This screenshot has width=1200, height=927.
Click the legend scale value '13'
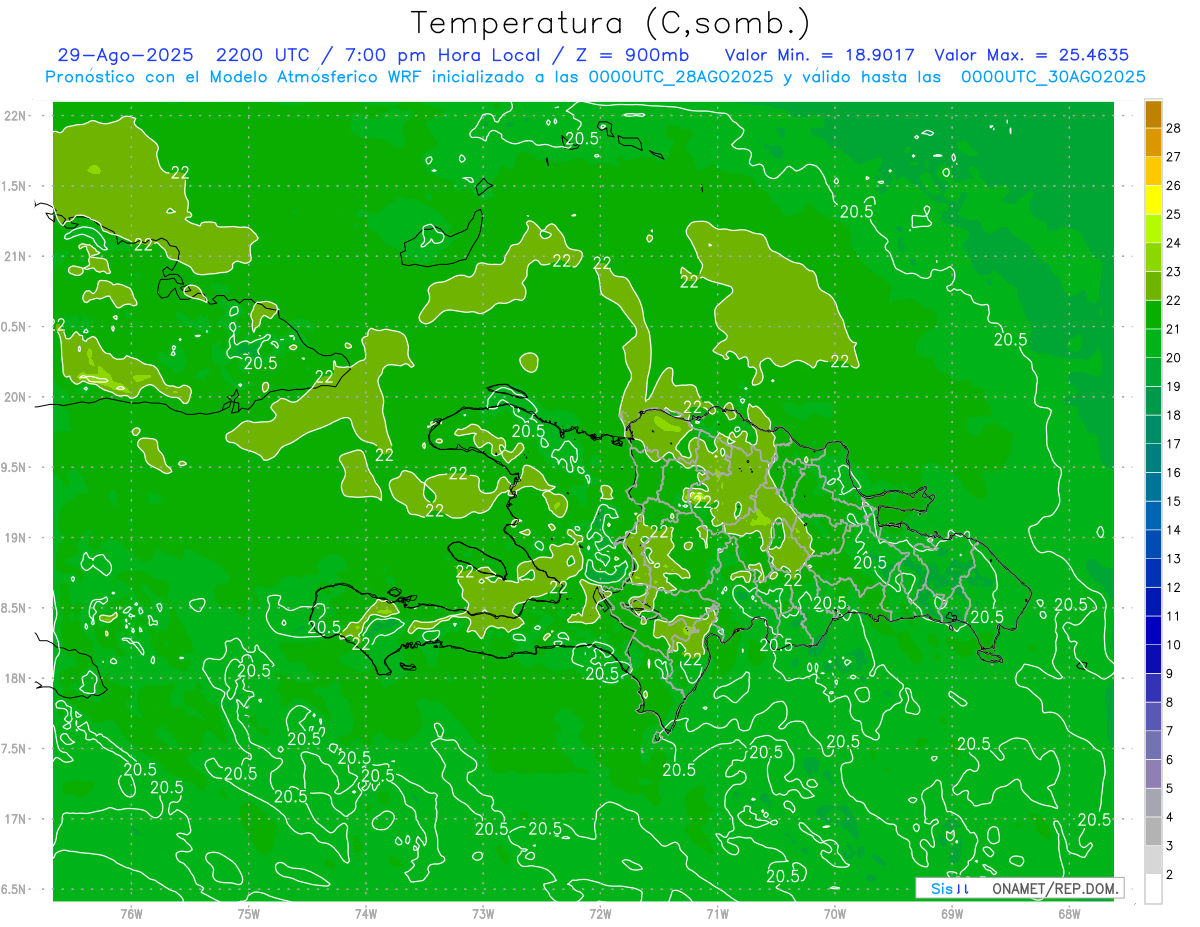coord(1174,558)
